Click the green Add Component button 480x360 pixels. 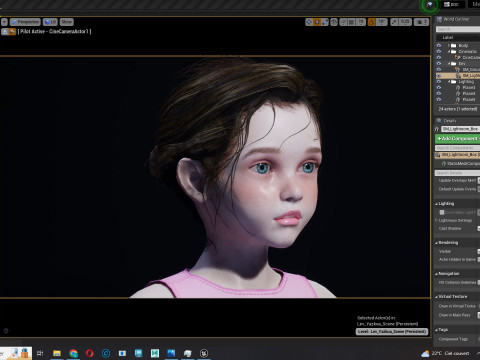point(458,139)
